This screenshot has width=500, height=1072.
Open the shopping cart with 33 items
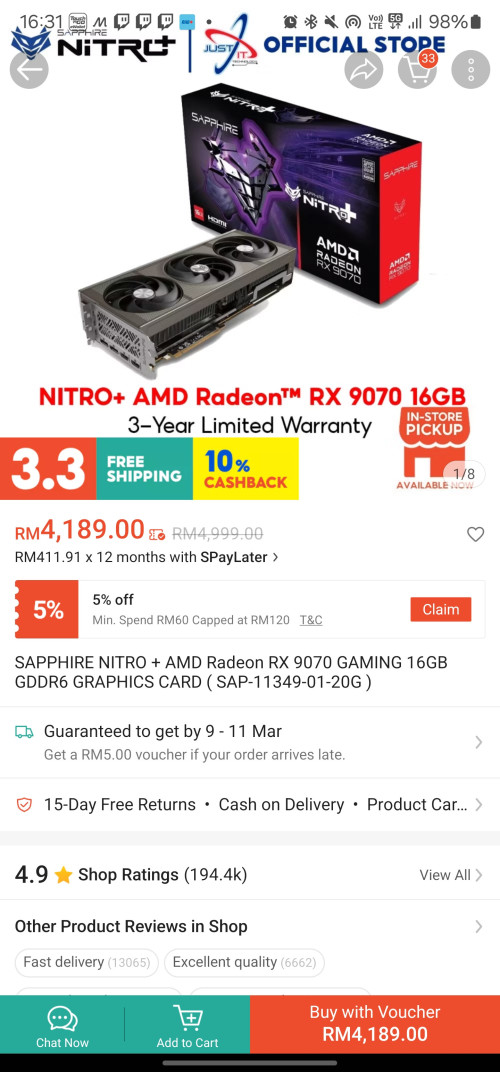(x=417, y=69)
